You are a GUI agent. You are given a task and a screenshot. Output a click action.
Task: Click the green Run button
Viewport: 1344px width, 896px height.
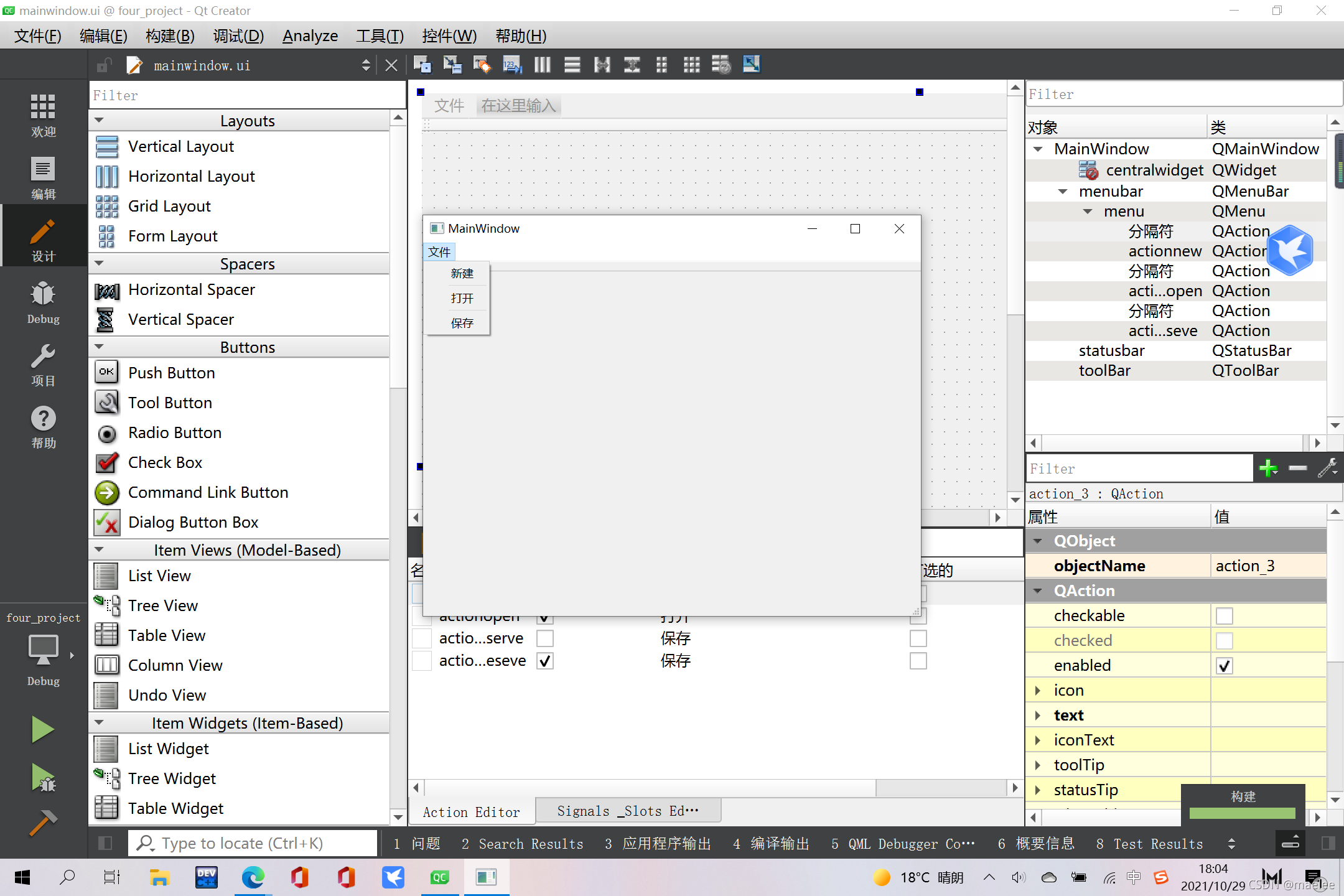point(42,729)
